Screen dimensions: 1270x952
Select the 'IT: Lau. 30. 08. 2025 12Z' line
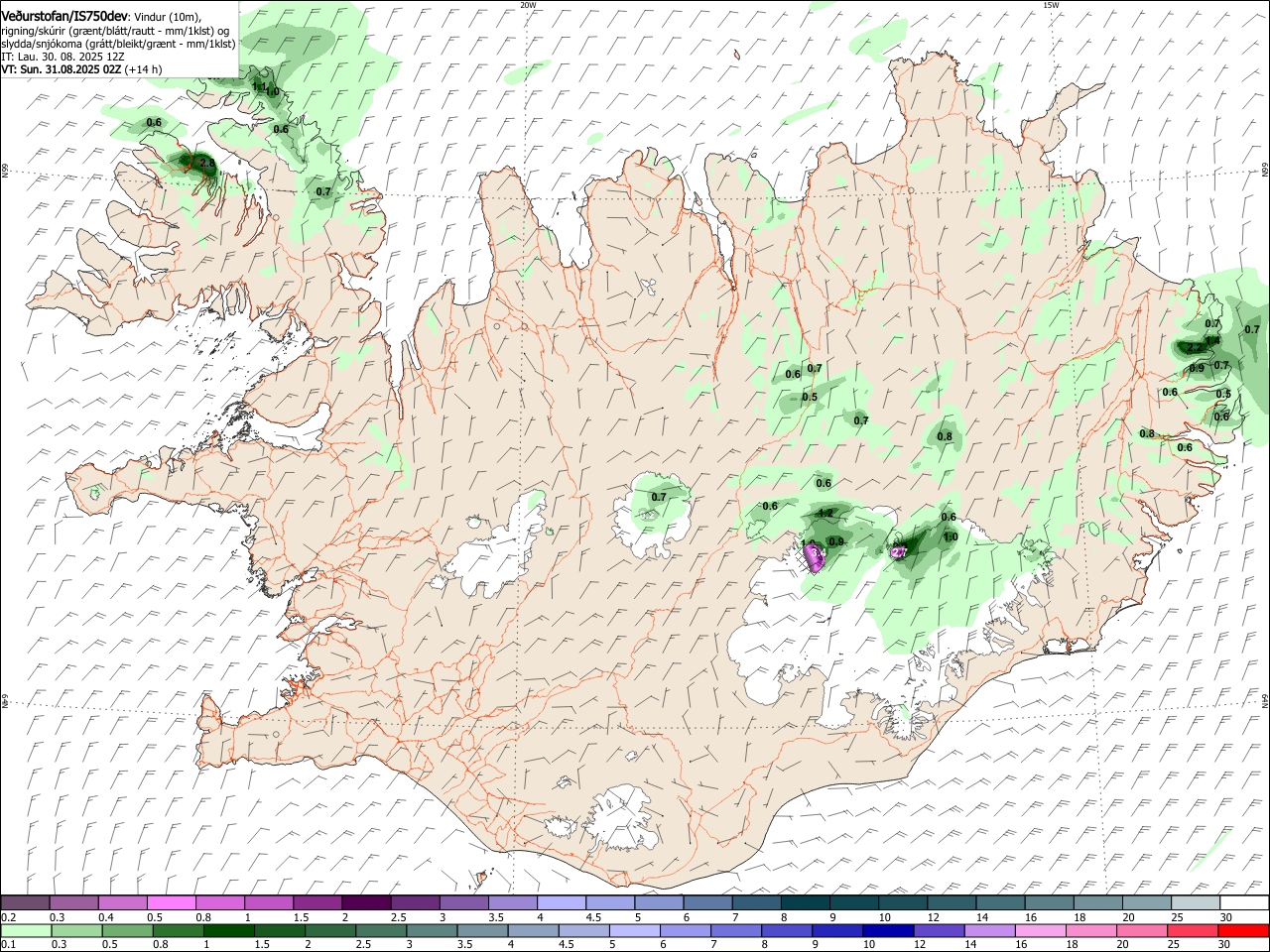coord(63,57)
